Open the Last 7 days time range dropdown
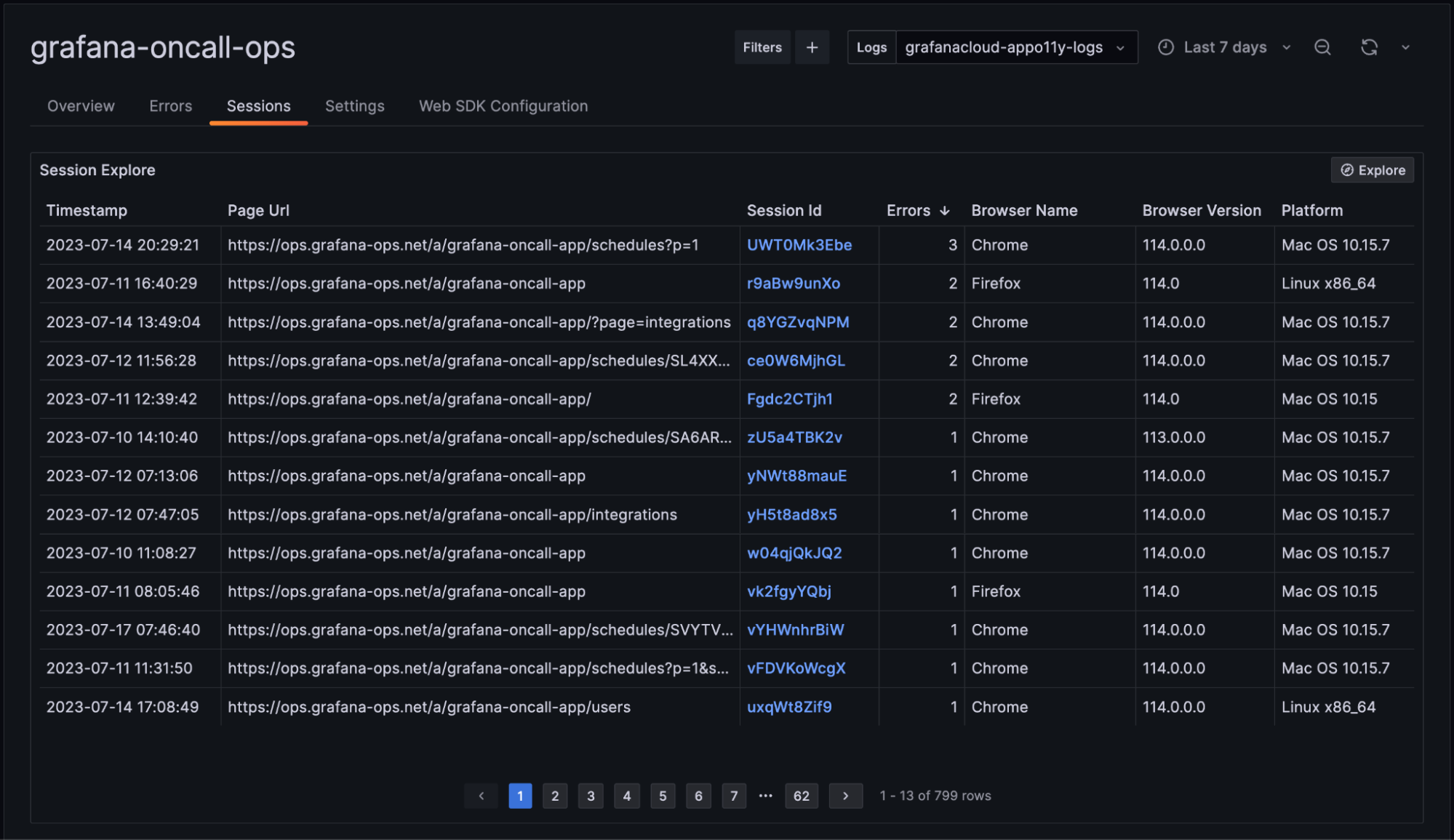The width and height of the screenshot is (1454, 840). [1226, 47]
